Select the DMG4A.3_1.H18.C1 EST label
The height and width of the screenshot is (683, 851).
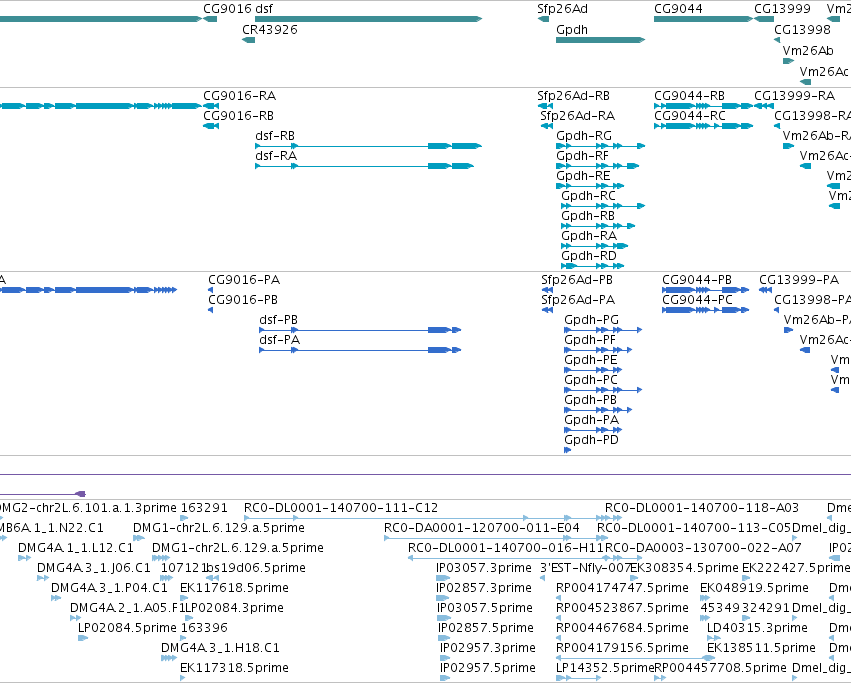pyautogui.click(x=220, y=648)
